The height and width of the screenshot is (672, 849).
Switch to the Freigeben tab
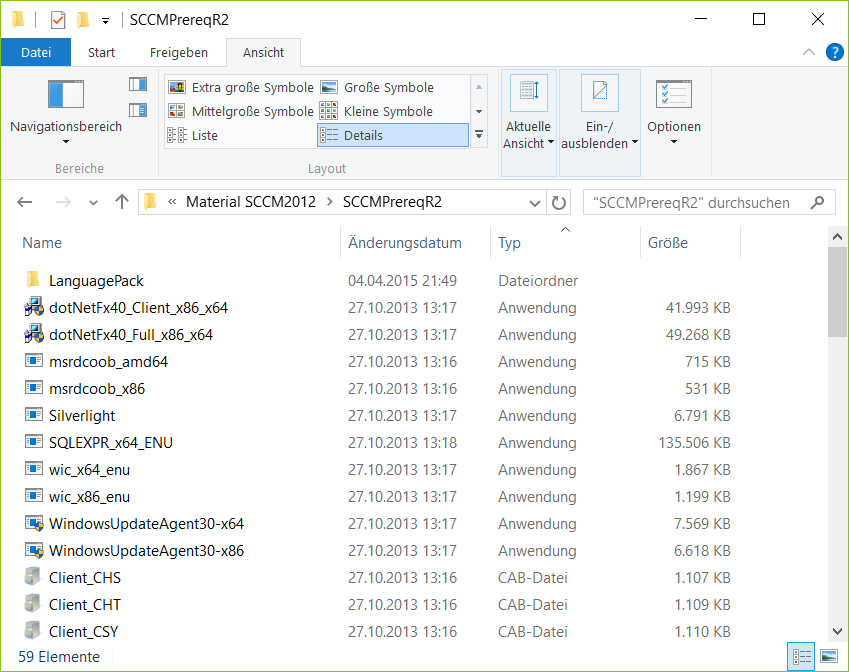point(179,53)
